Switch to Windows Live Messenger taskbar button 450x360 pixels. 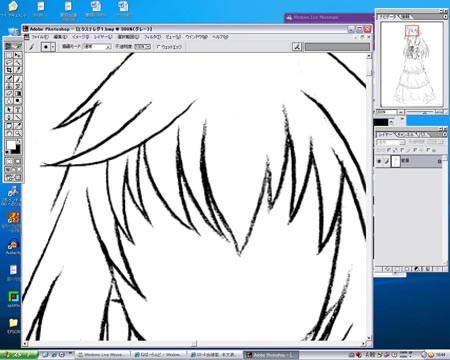(101, 355)
